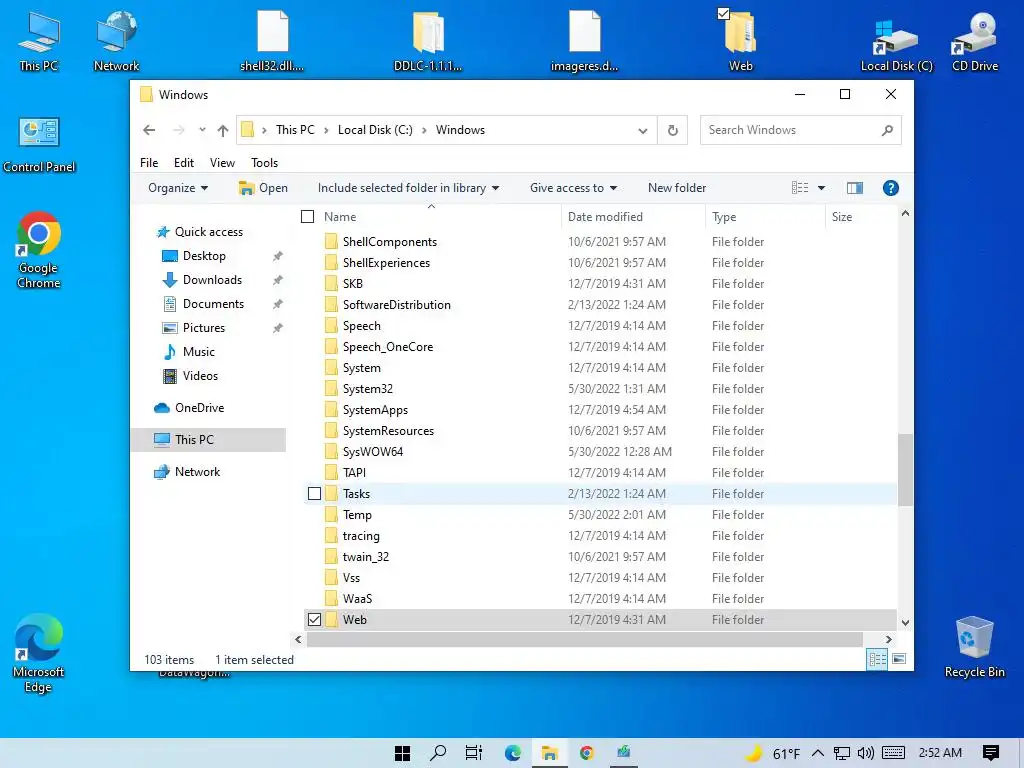
Task: Open This PC desktop icon
Action: pos(39,41)
